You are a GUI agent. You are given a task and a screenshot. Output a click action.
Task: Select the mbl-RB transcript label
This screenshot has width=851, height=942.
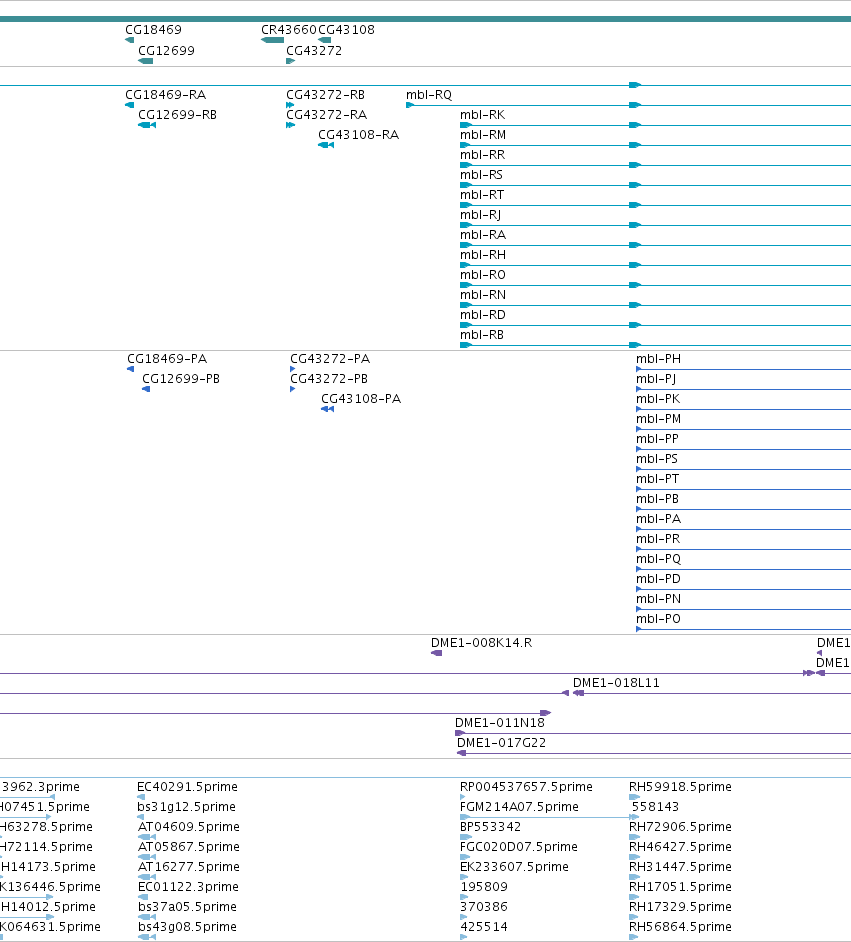(482, 335)
